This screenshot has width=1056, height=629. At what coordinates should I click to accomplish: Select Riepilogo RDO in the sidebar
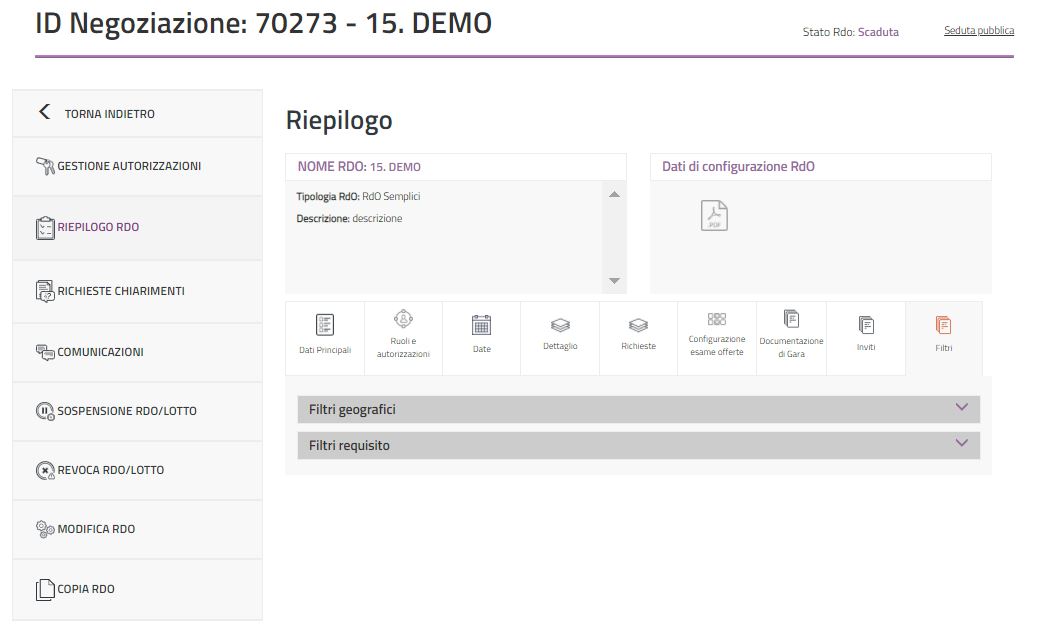(98, 227)
